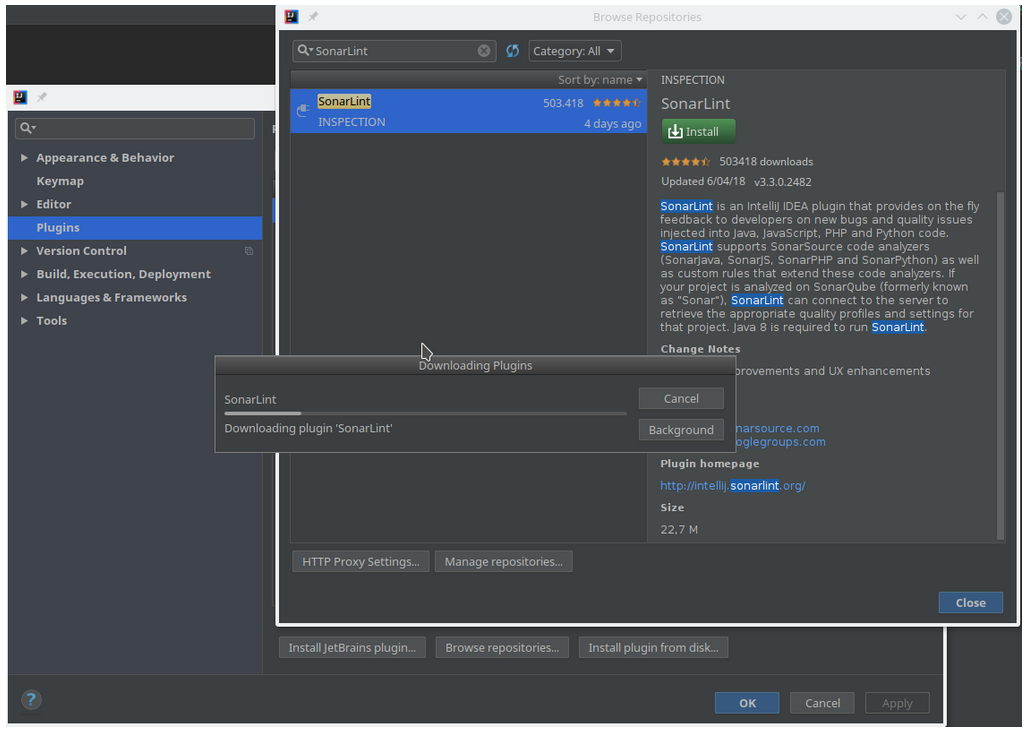Click the star rating above downloads count
Viewport: 1026px width, 733px height.
pyautogui.click(x=685, y=162)
